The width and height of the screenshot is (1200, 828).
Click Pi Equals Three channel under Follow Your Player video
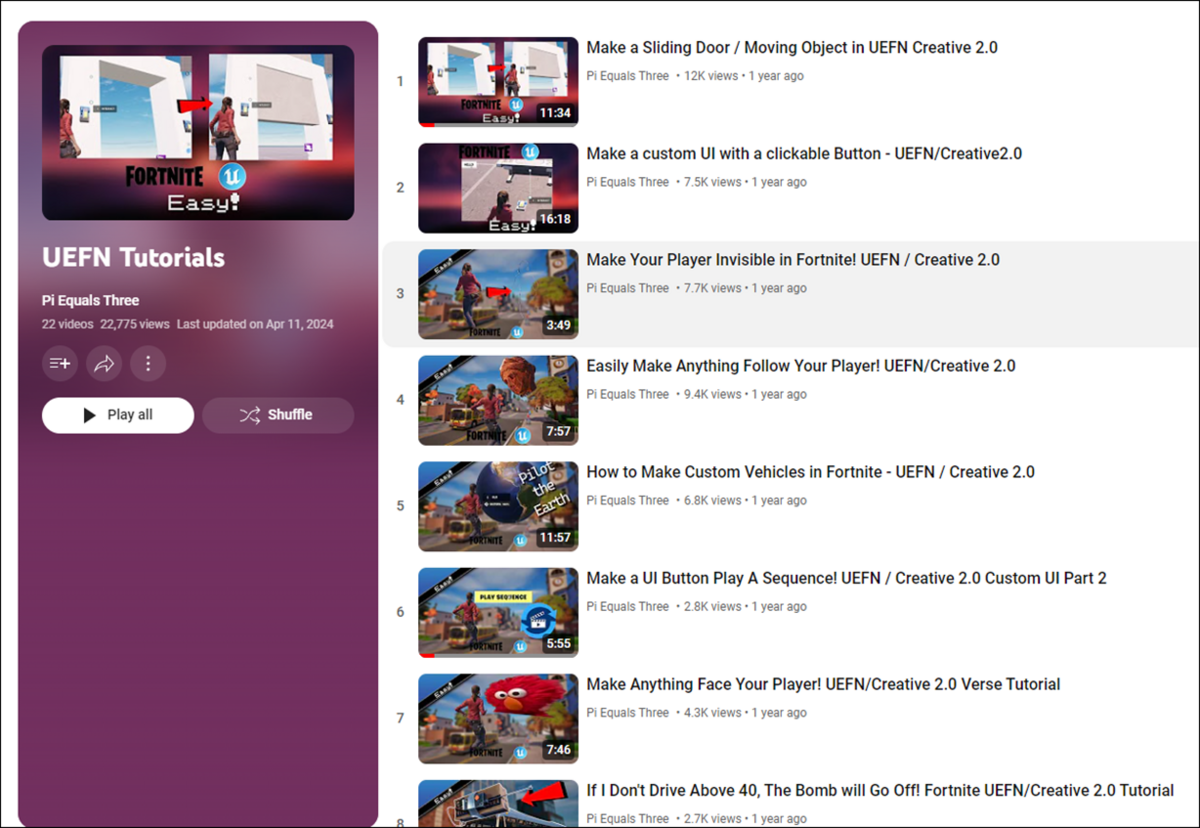pyautogui.click(x=628, y=394)
